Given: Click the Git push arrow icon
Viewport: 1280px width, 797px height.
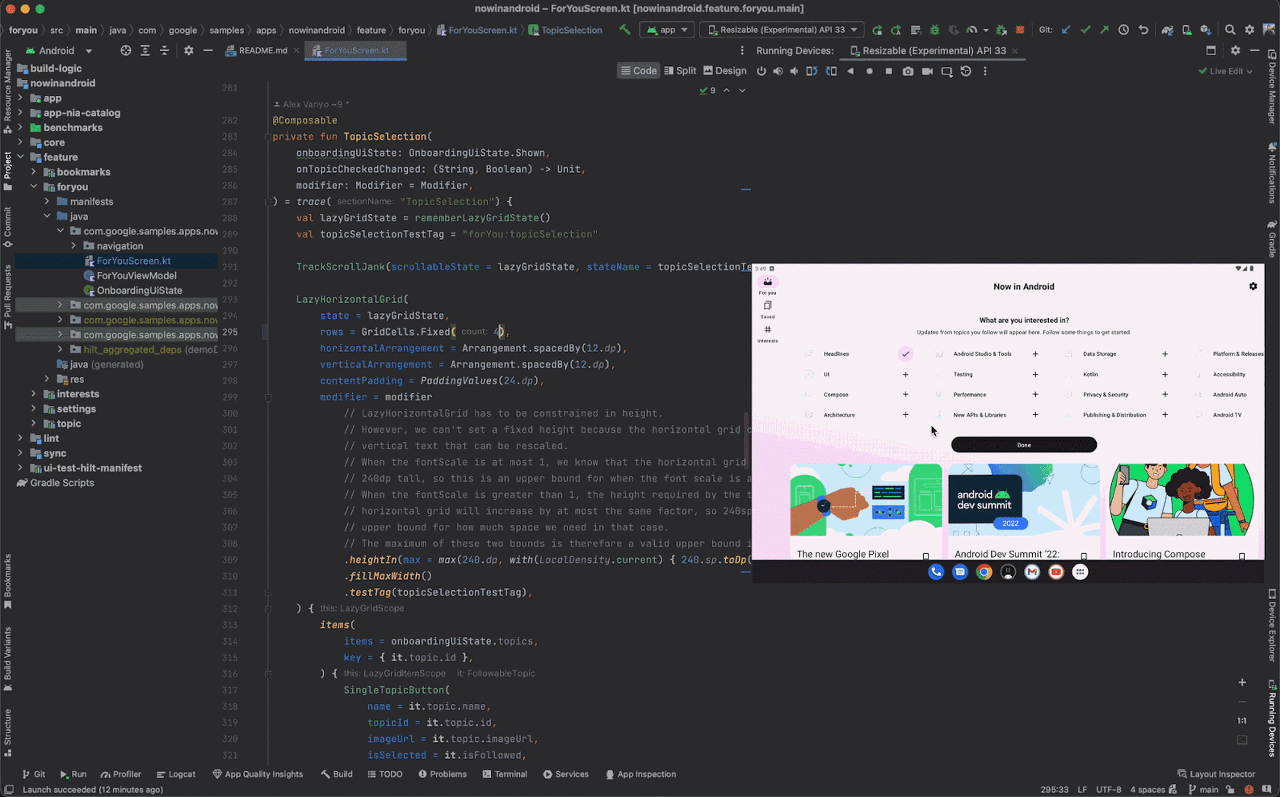Looking at the screenshot, I should click(x=1104, y=30).
